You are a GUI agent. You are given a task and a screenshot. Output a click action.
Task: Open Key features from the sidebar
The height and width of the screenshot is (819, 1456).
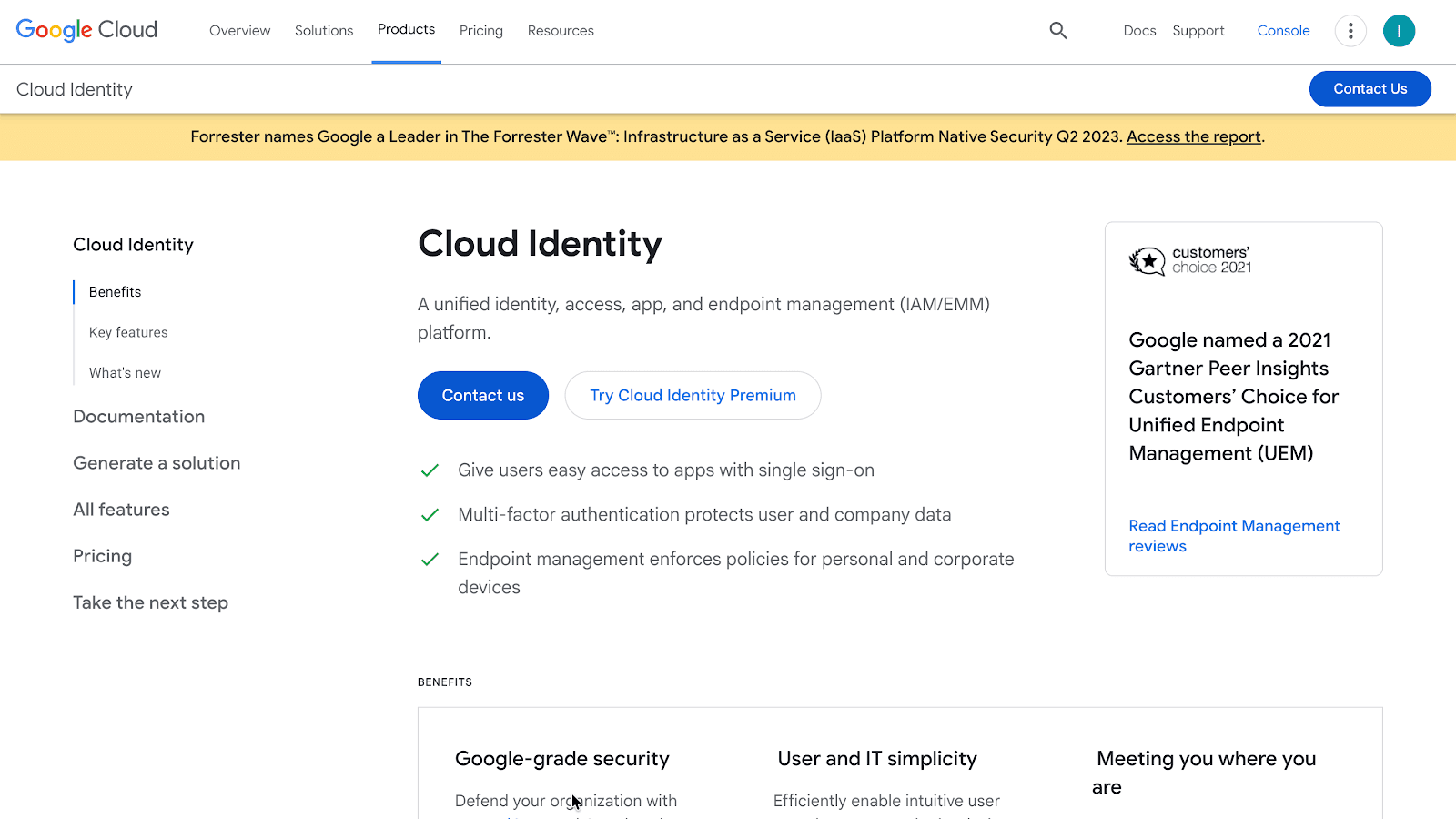[x=128, y=332]
